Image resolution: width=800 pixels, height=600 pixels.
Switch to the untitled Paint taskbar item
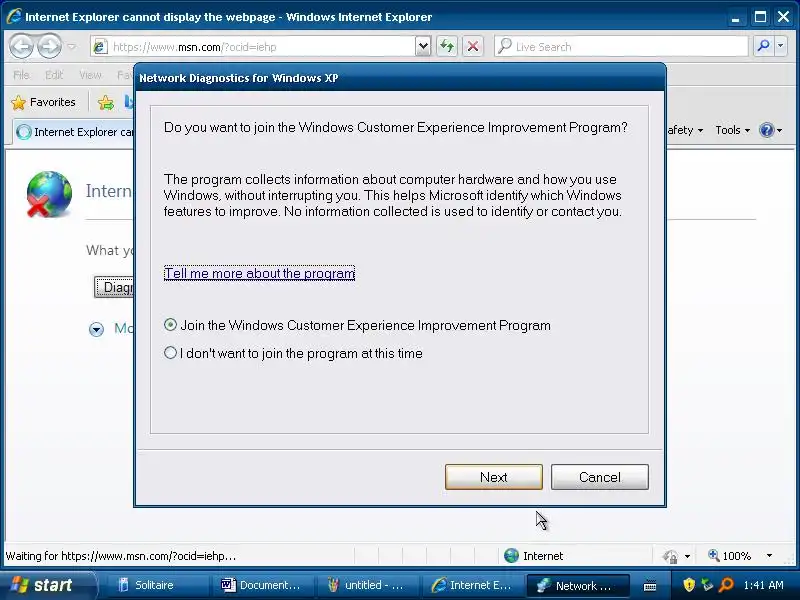367,585
